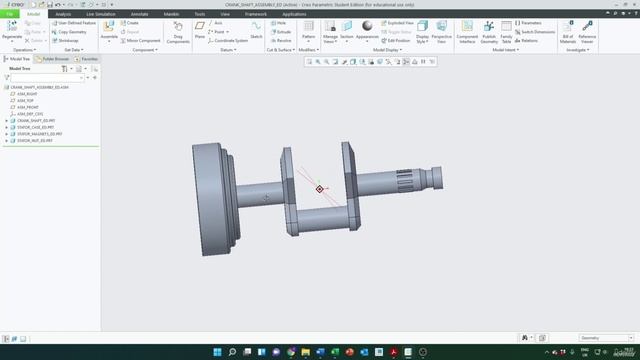
Task: Switch to the Analysis ribbon tab
Action: click(63, 14)
